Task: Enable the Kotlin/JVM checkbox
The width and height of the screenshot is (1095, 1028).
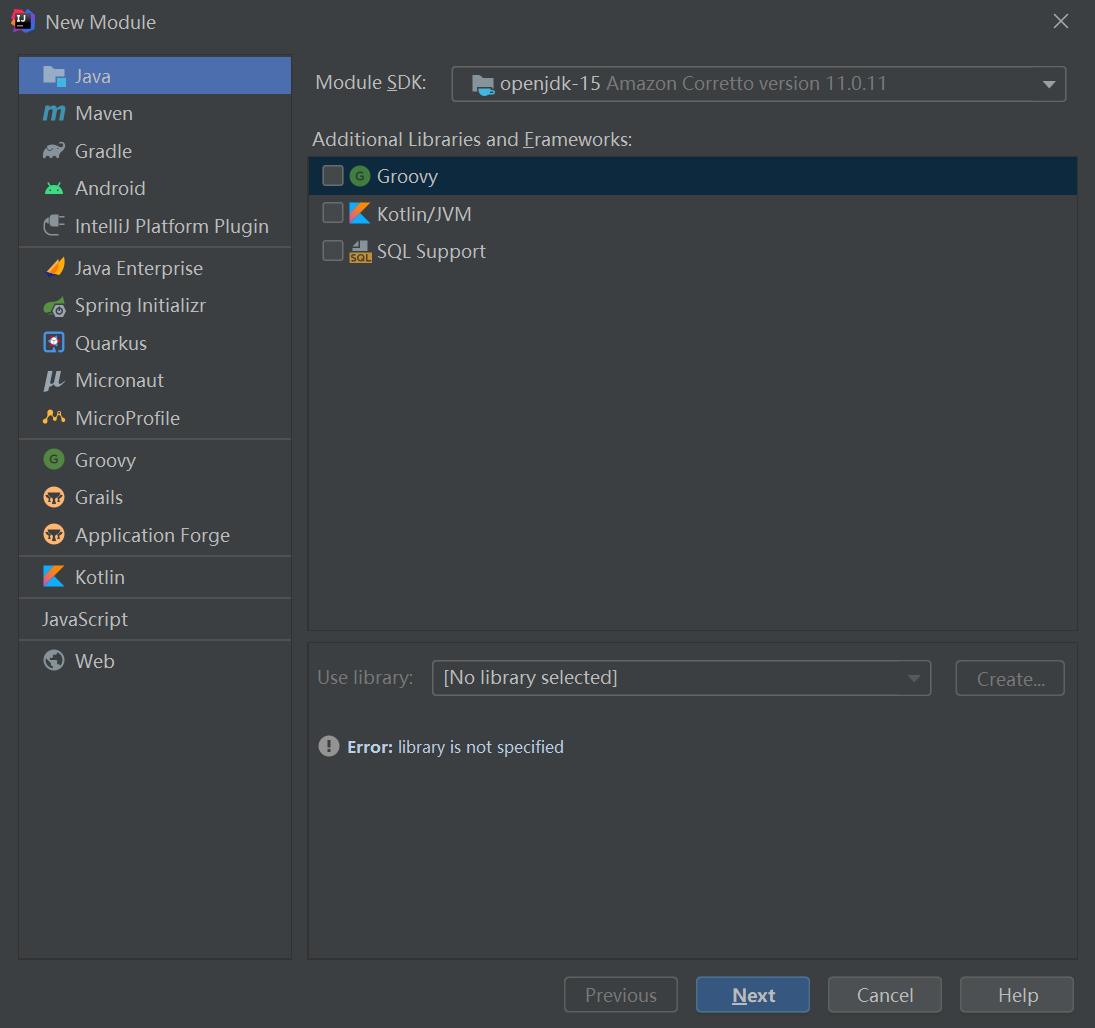Action: [332, 212]
